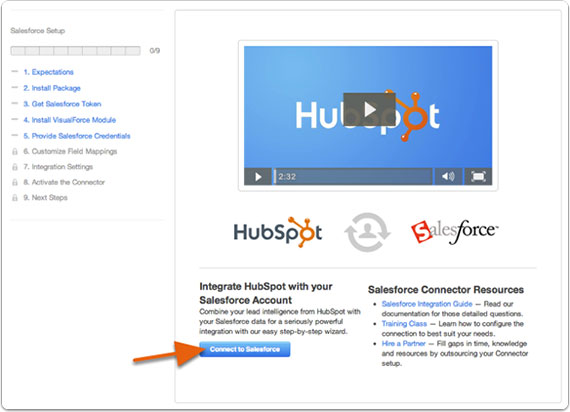Viewport: 570px width, 412px height.
Task: Click the Salesforce logo
Action: click(454, 231)
